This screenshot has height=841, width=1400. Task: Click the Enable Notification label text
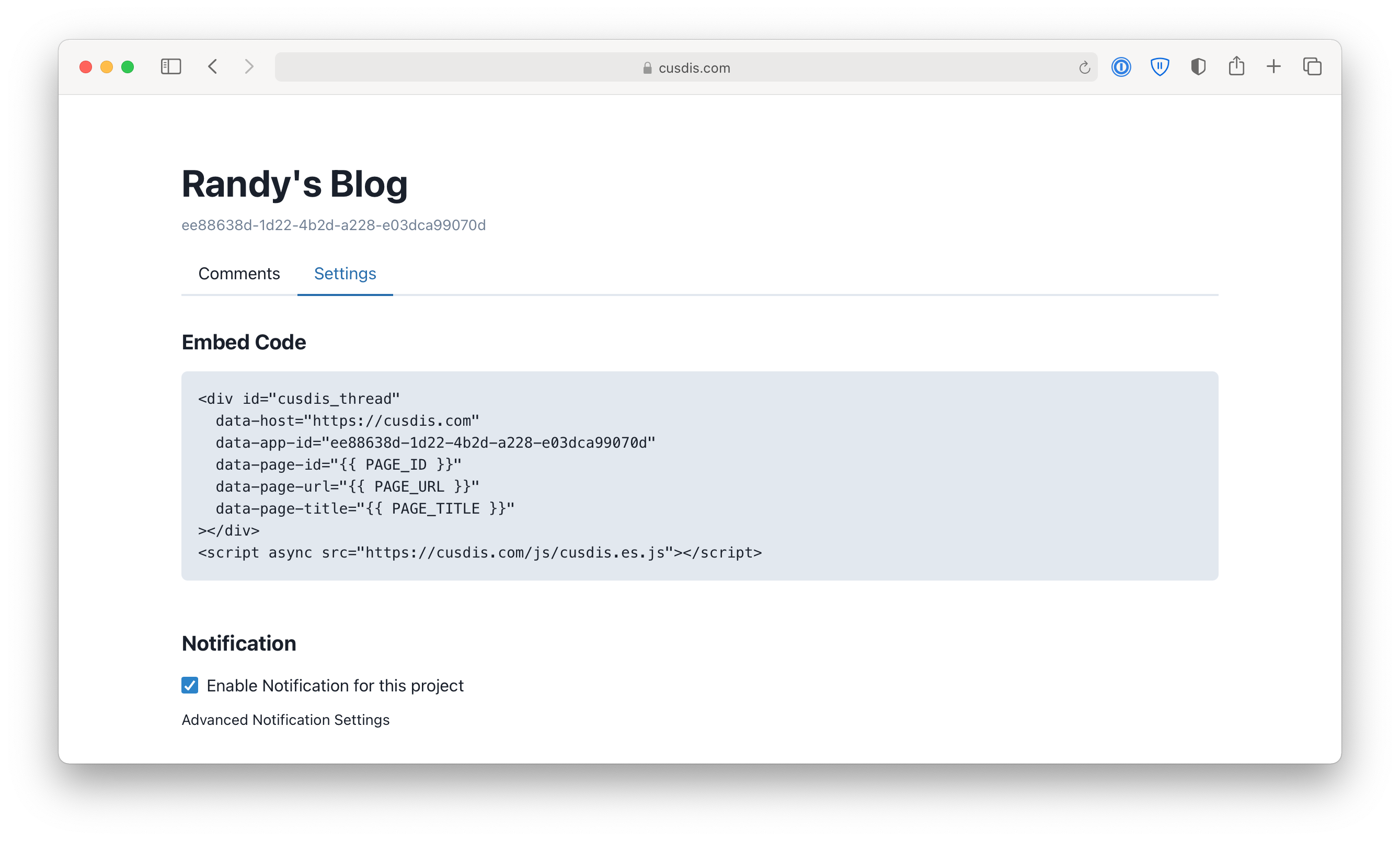tap(335, 686)
